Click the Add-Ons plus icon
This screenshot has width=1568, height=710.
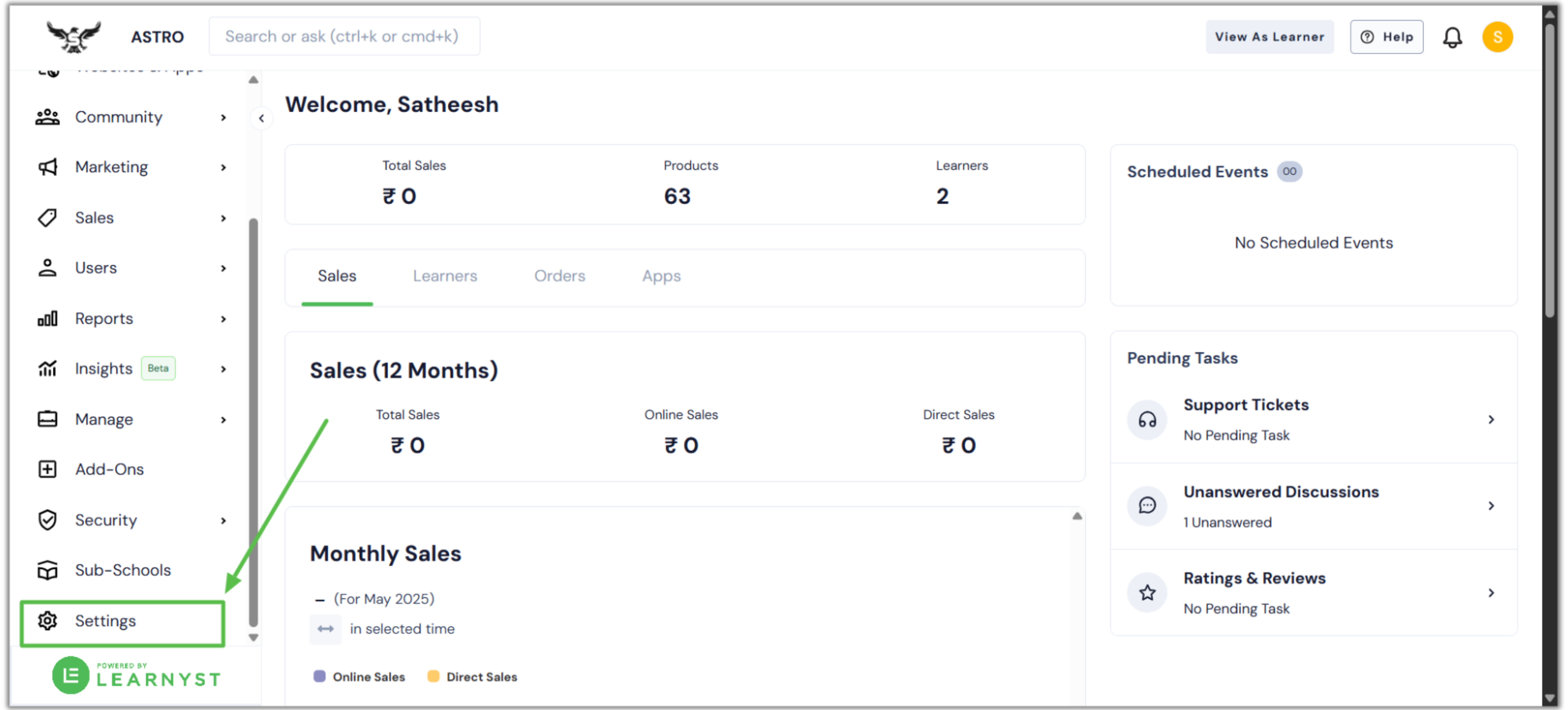tap(48, 469)
